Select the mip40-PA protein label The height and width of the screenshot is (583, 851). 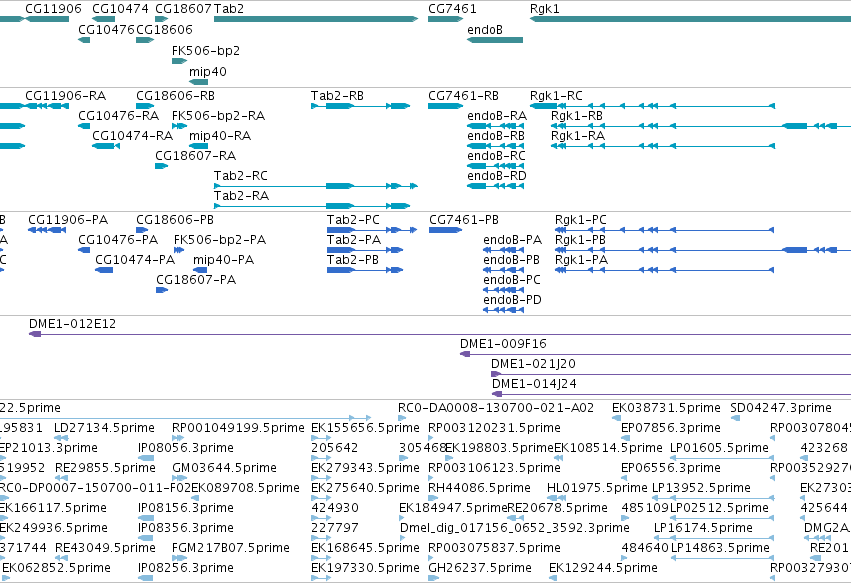[223, 260]
